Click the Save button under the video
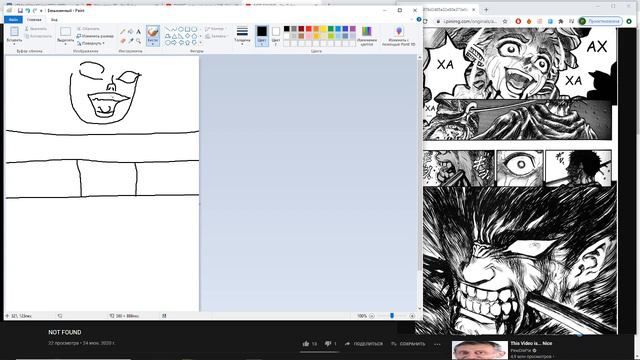 408,344
